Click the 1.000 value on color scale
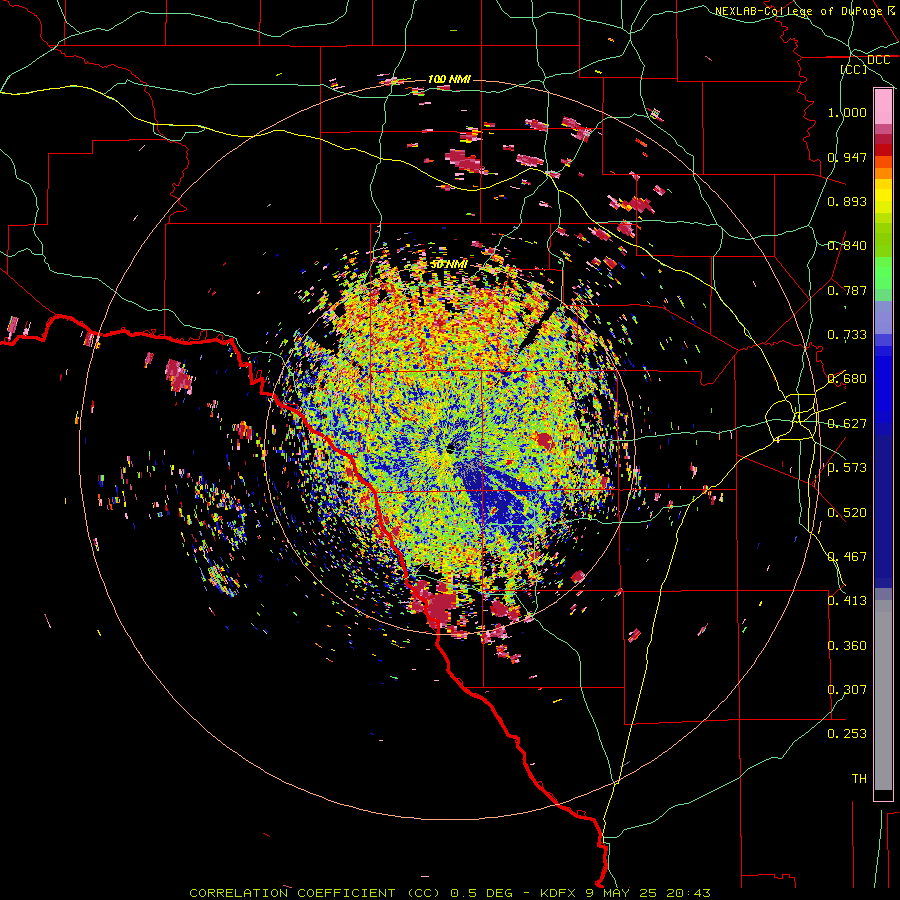 pyautogui.click(x=847, y=112)
